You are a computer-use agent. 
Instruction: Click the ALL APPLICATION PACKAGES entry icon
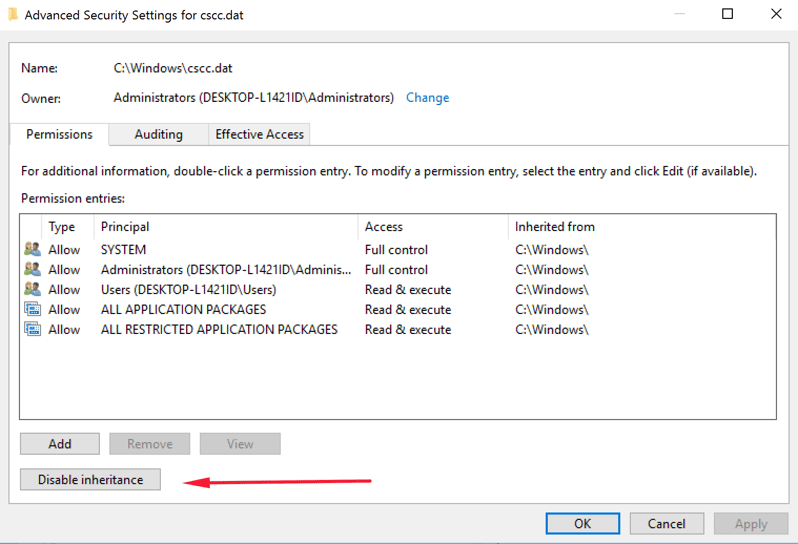[x=32, y=310]
